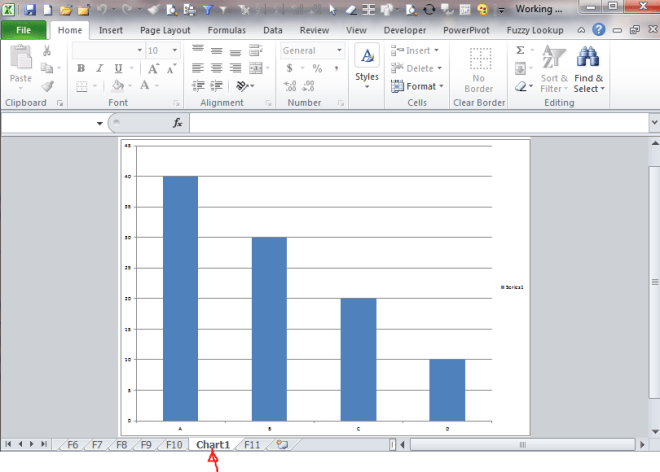This screenshot has height=472, width=660.
Task: Click the horizontal scrollbar thumb
Action: coord(522,445)
